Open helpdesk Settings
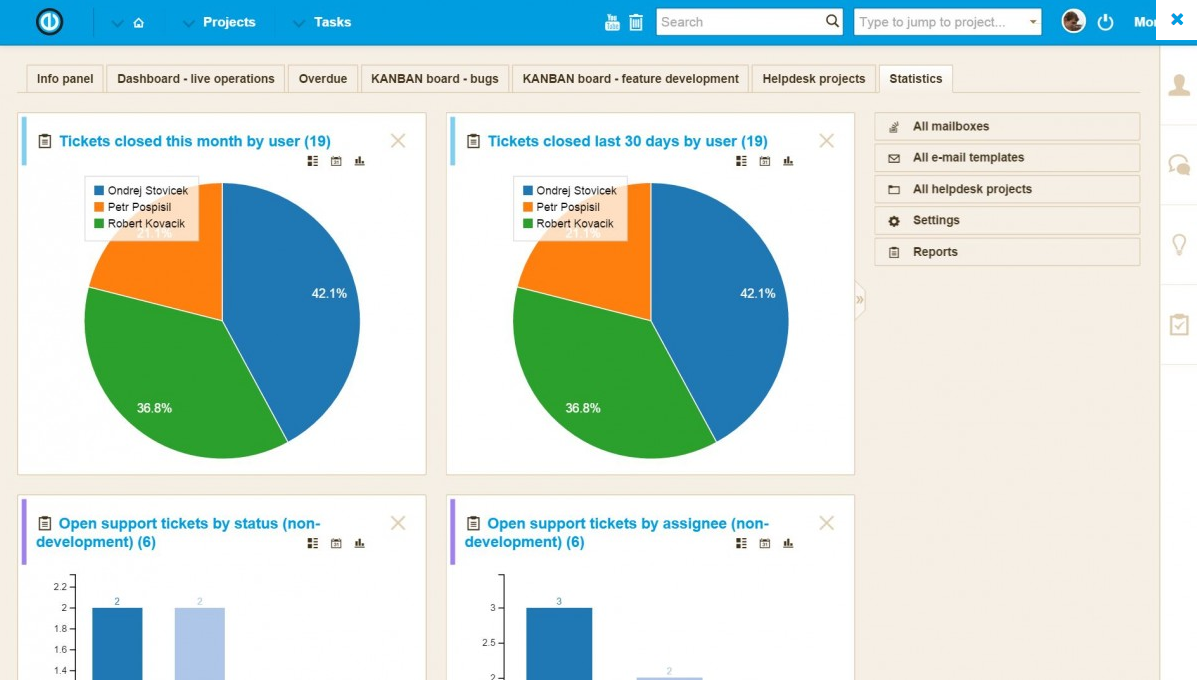This screenshot has height=680, width=1197. point(1007,221)
